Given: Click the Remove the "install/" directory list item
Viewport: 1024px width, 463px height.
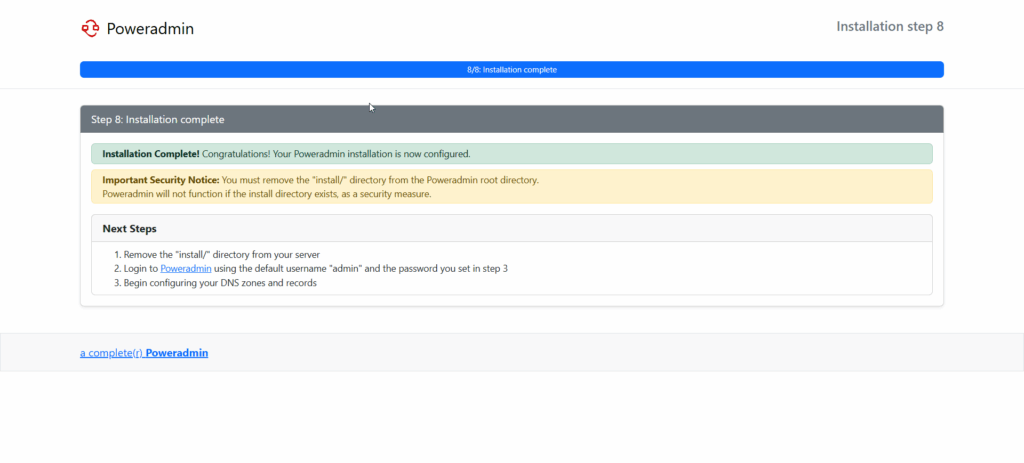Looking at the screenshot, I should click(x=222, y=254).
